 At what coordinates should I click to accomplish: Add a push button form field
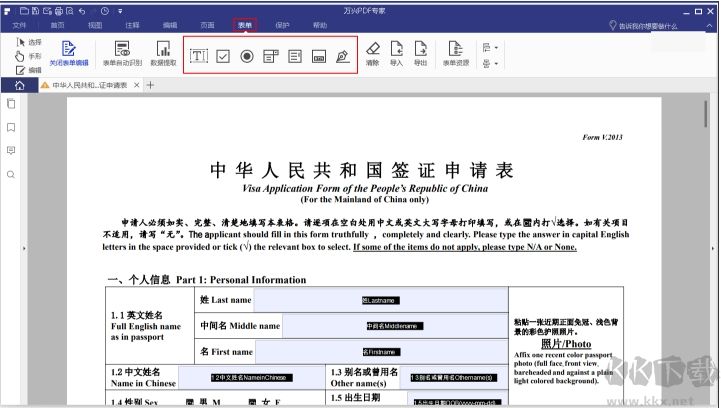tap(319, 56)
